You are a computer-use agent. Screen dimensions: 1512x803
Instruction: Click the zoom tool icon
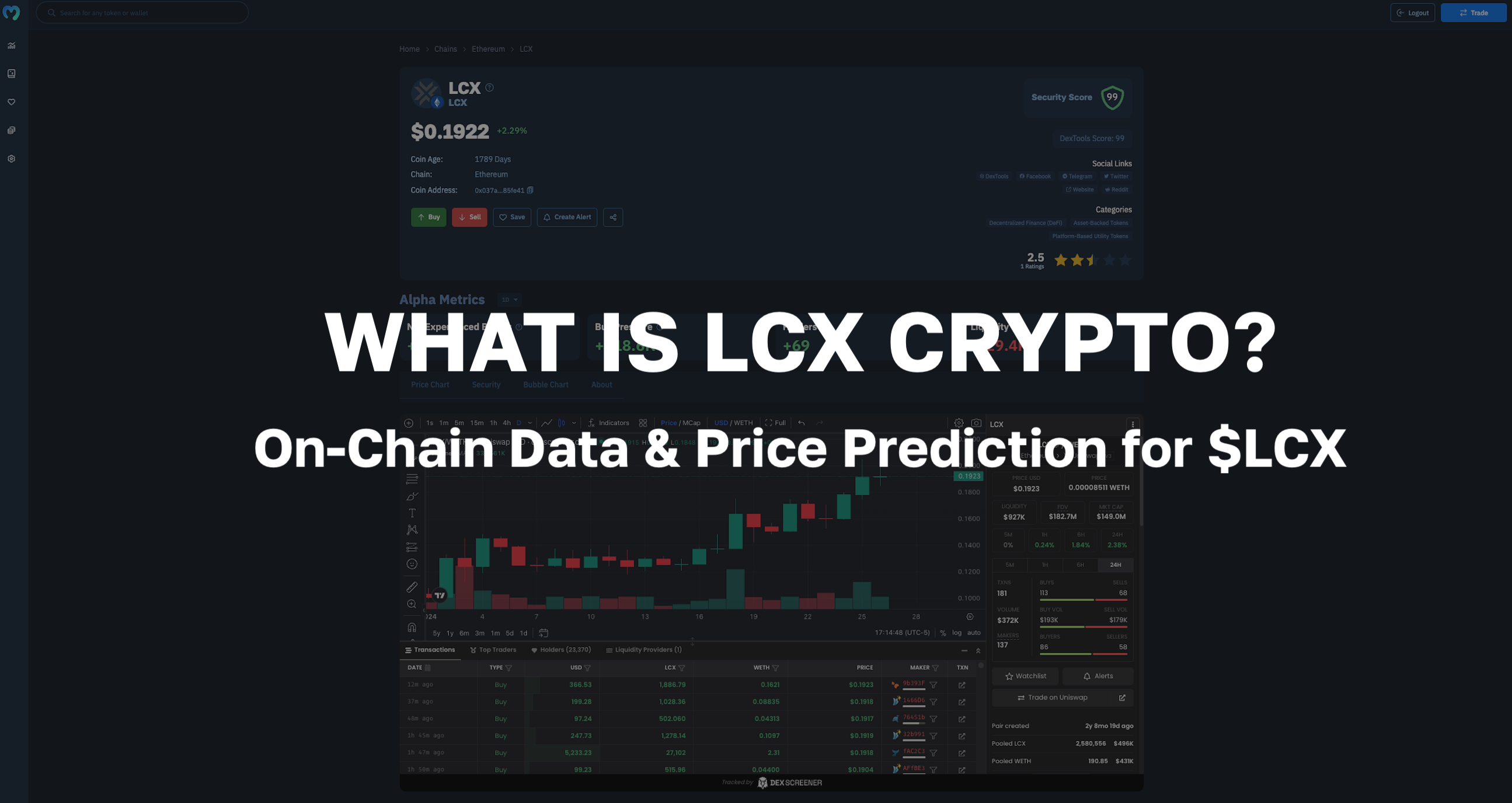[x=412, y=604]
